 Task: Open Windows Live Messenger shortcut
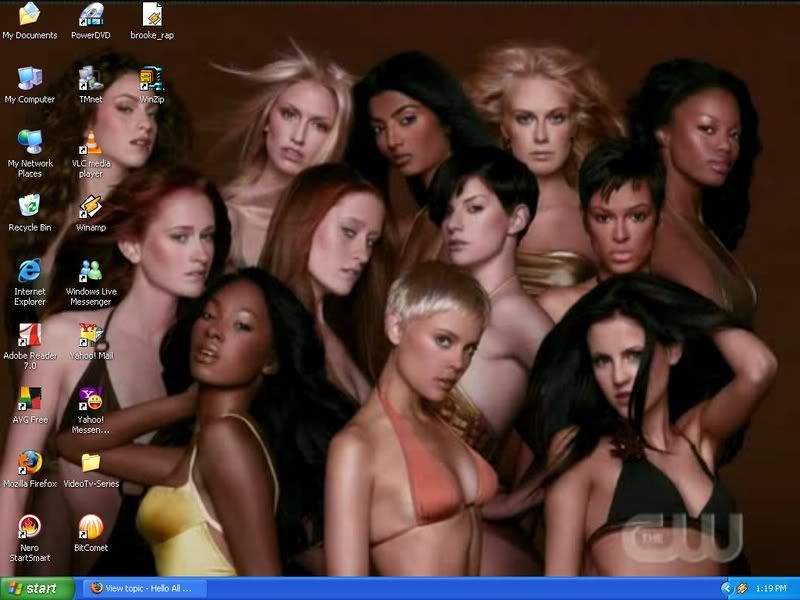(91, 271)
